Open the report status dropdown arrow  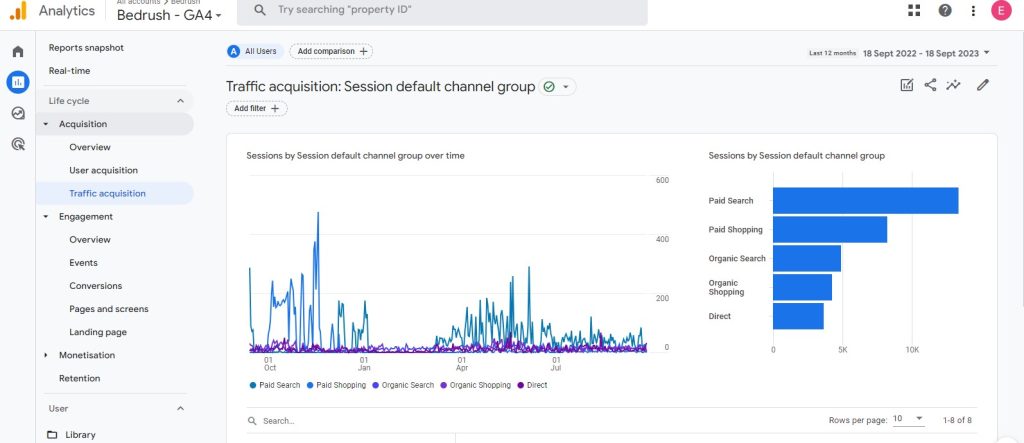coord(566,87)
